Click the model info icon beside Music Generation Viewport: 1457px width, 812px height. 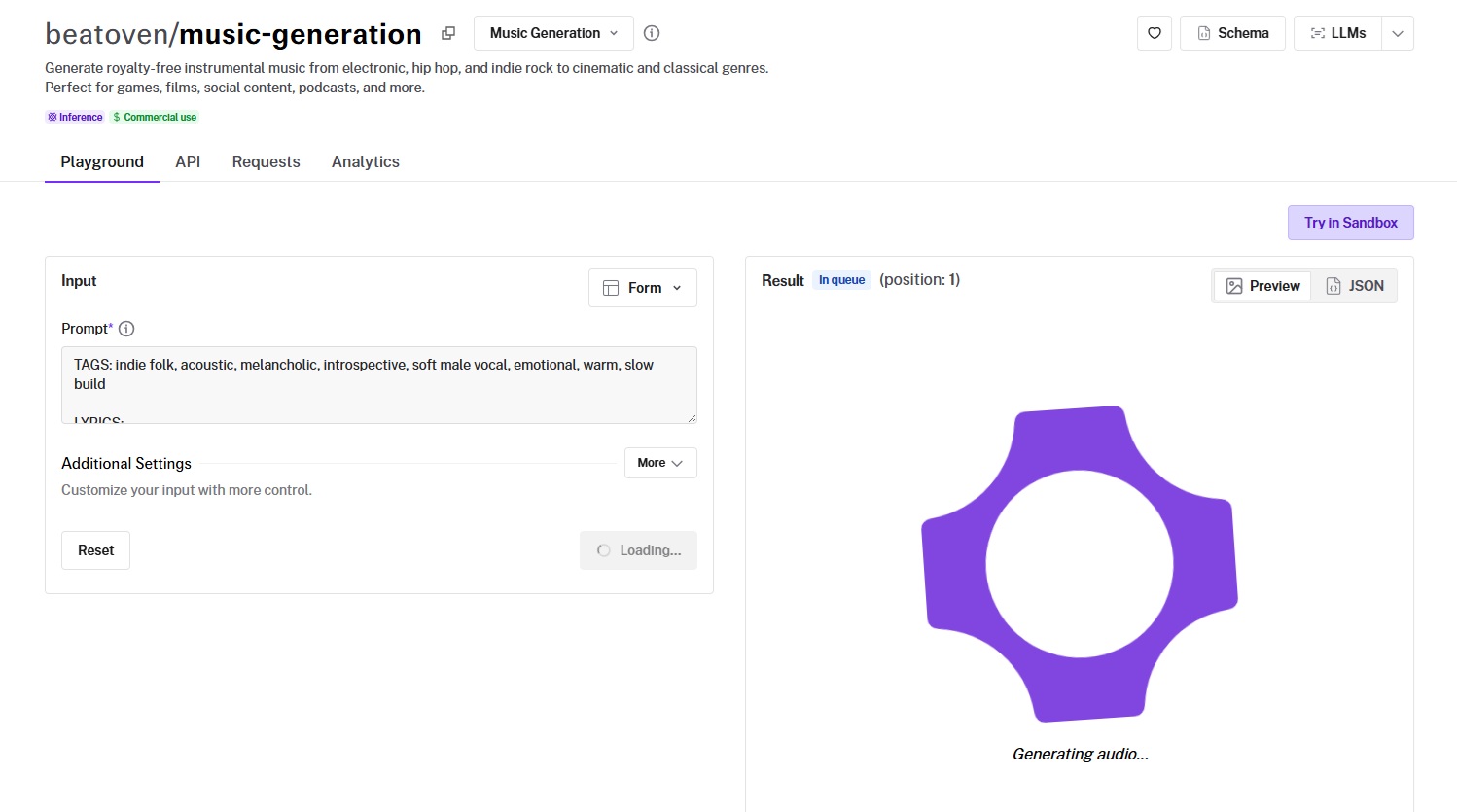pyautogui.click(x=652, y=33)
